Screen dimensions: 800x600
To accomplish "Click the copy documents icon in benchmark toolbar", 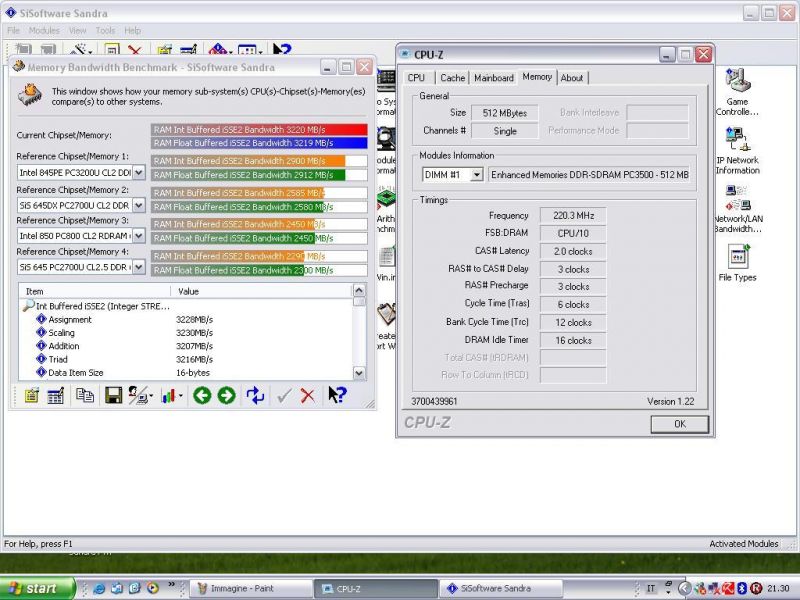I will [85, 395].
